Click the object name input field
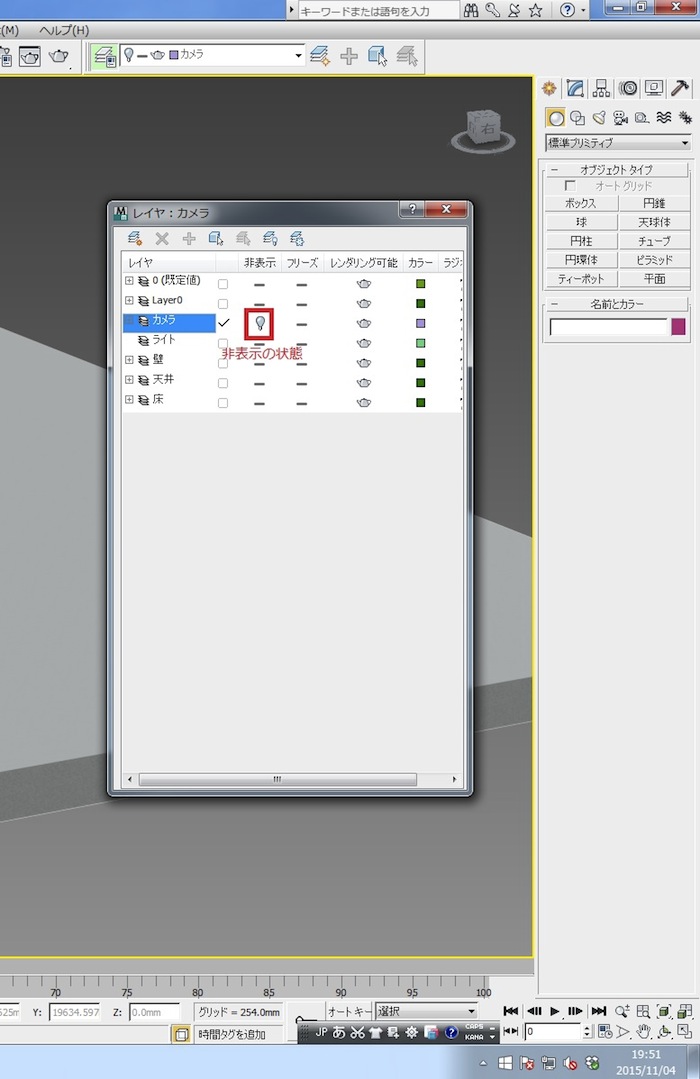Screen dimensions: 700x1079 point(608,327)
